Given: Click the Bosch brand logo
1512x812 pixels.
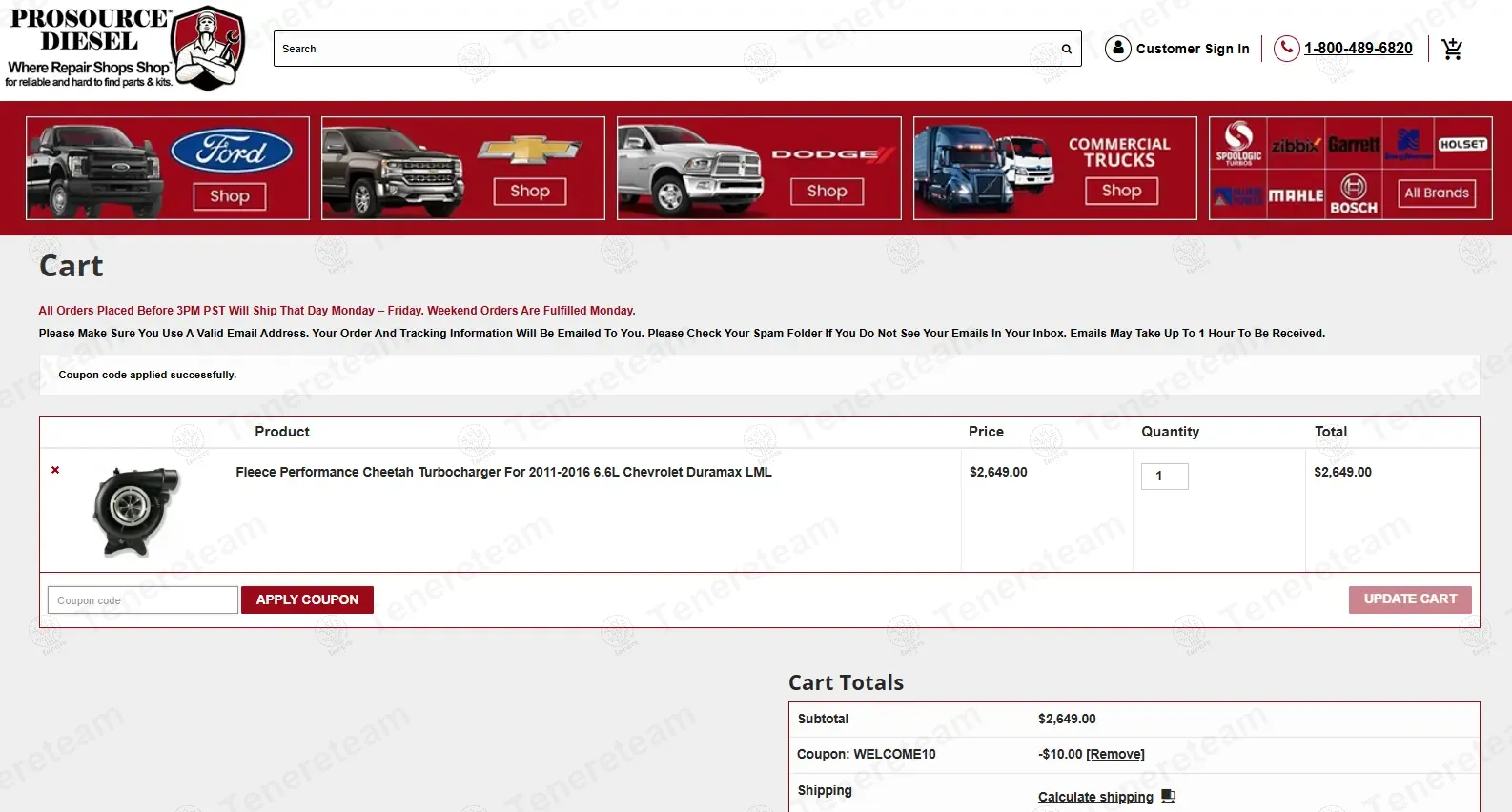Looking at the screenshot, I should (x=1353, y=194).
